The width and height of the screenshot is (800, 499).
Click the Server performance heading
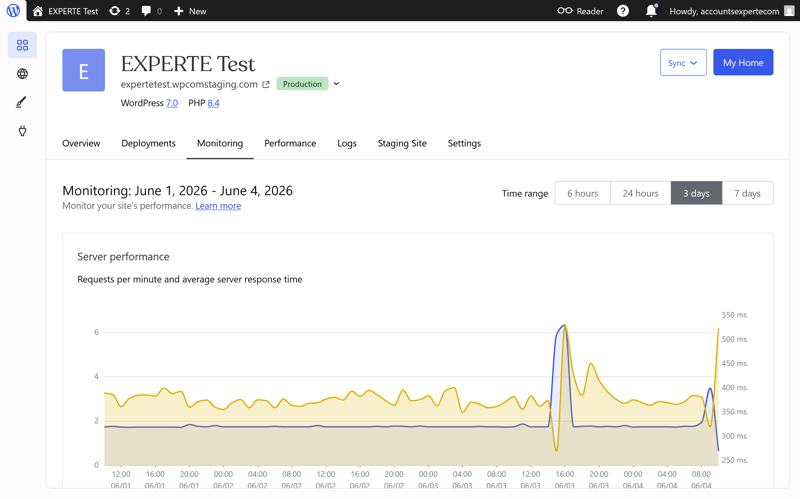(x=123, y=257)
